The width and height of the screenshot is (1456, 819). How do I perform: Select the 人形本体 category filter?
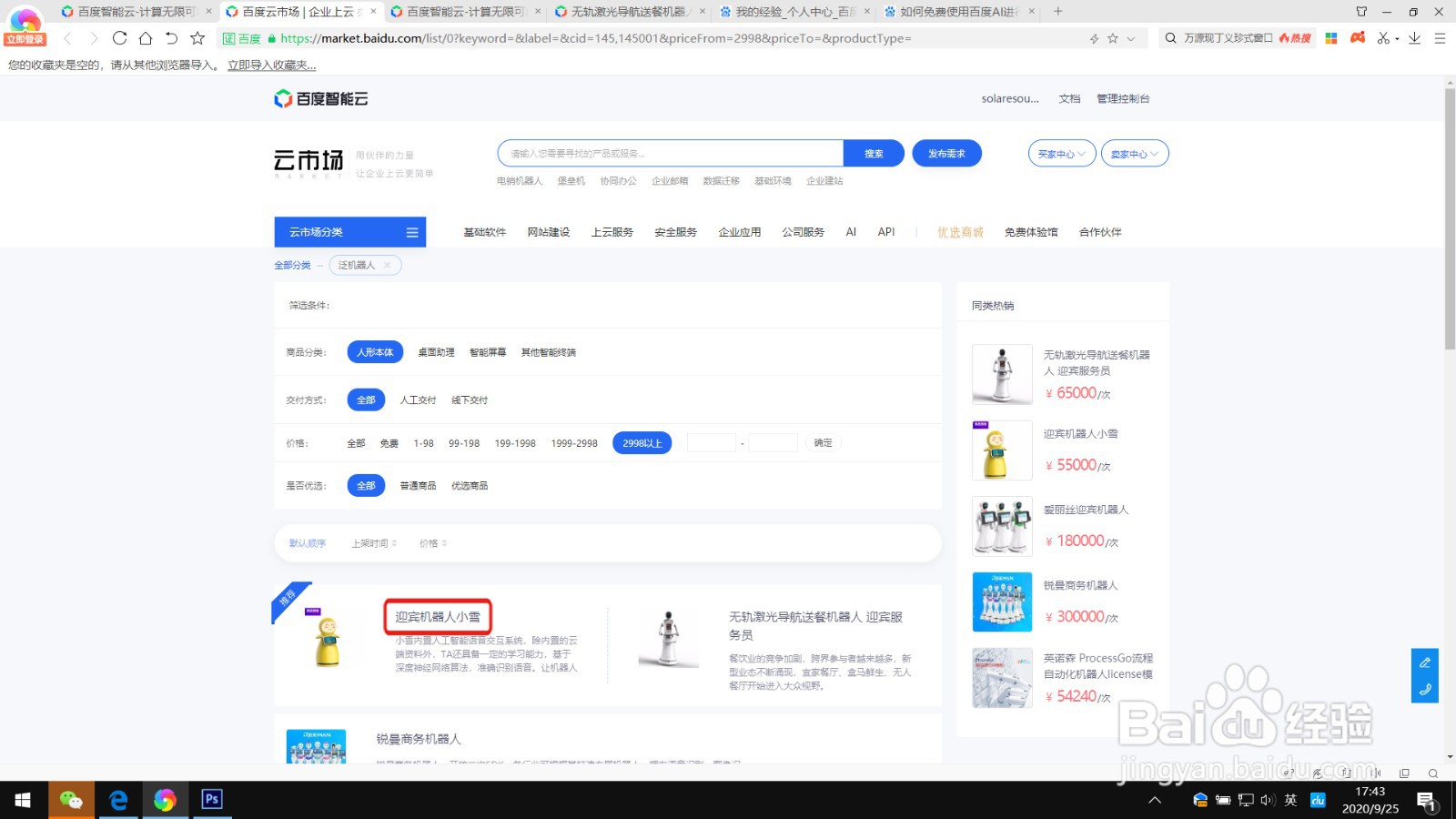[x=375, y=352]
